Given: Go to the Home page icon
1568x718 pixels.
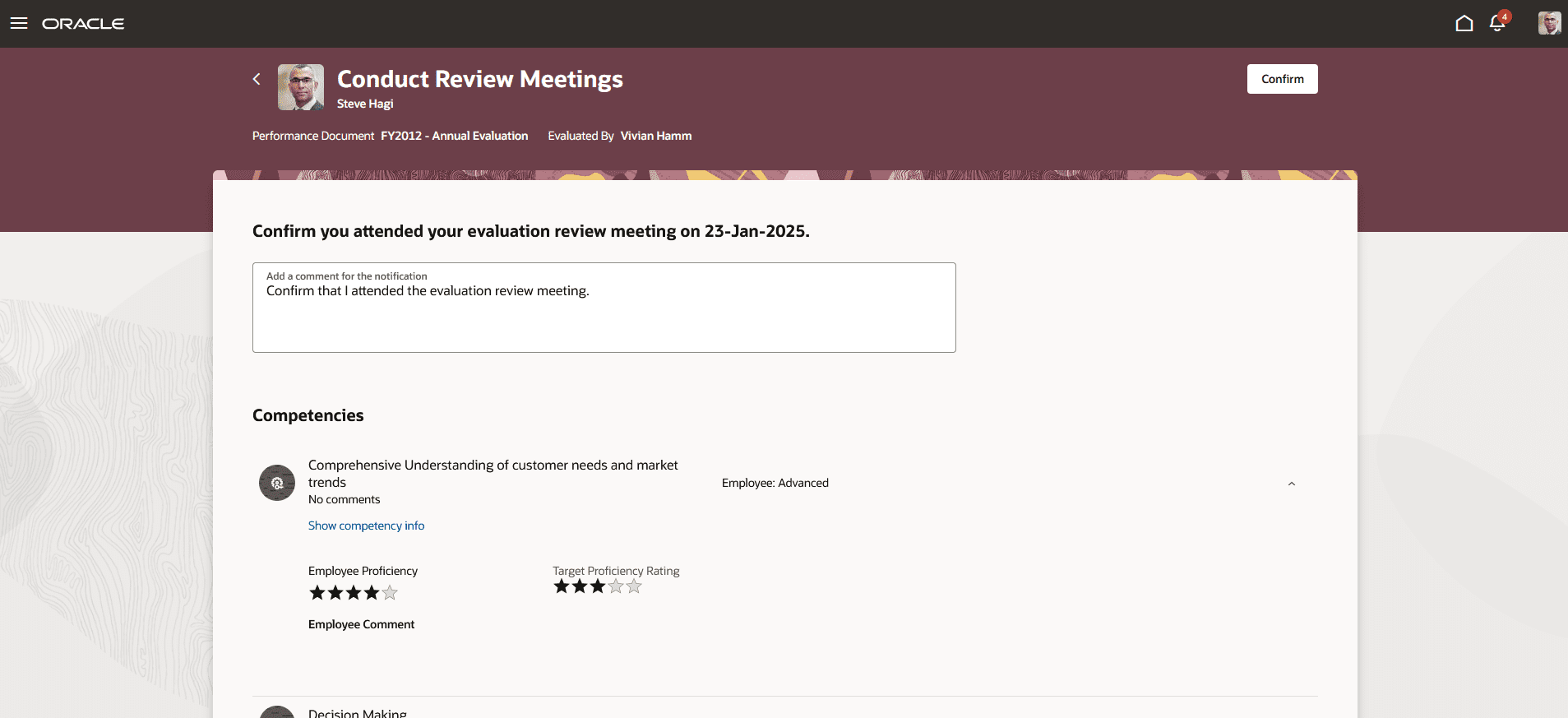Looking at the screenshot, I should point(1464,23).
